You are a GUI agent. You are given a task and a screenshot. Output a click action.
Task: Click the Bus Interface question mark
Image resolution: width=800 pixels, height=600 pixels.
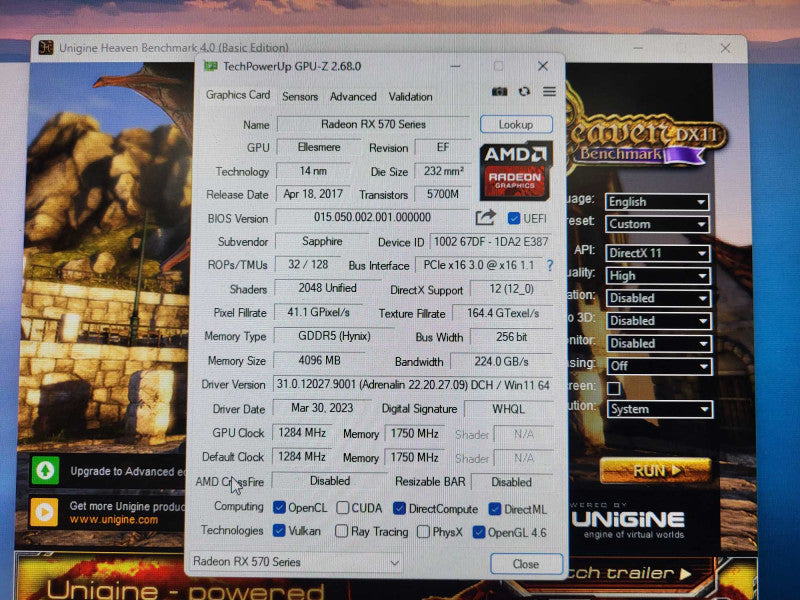pyautogui.click(x=549, y=265)
